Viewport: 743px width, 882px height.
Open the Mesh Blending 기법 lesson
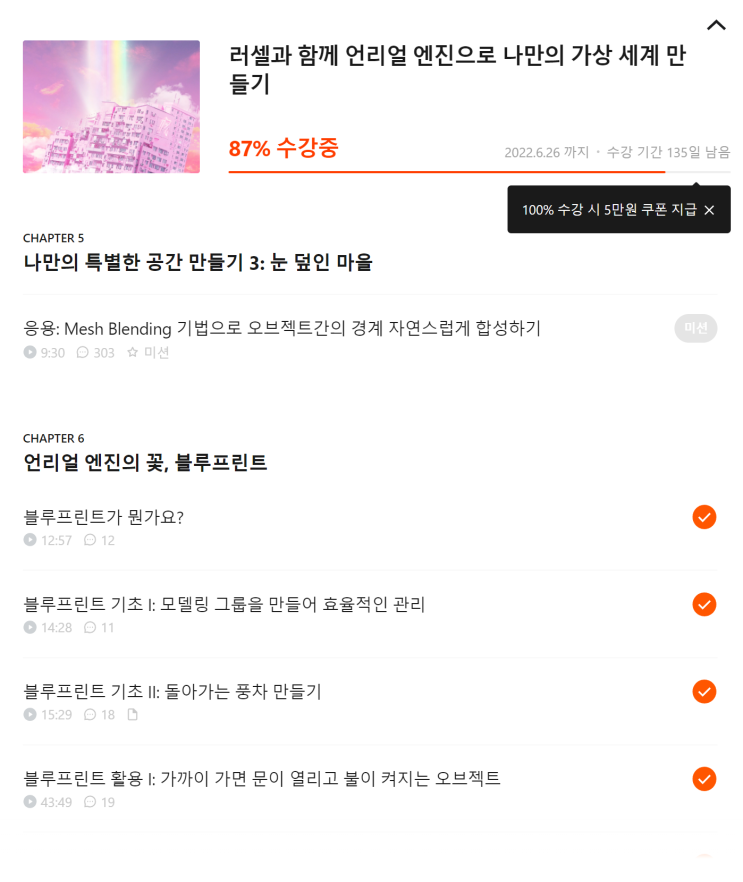[x=282, y=328]
